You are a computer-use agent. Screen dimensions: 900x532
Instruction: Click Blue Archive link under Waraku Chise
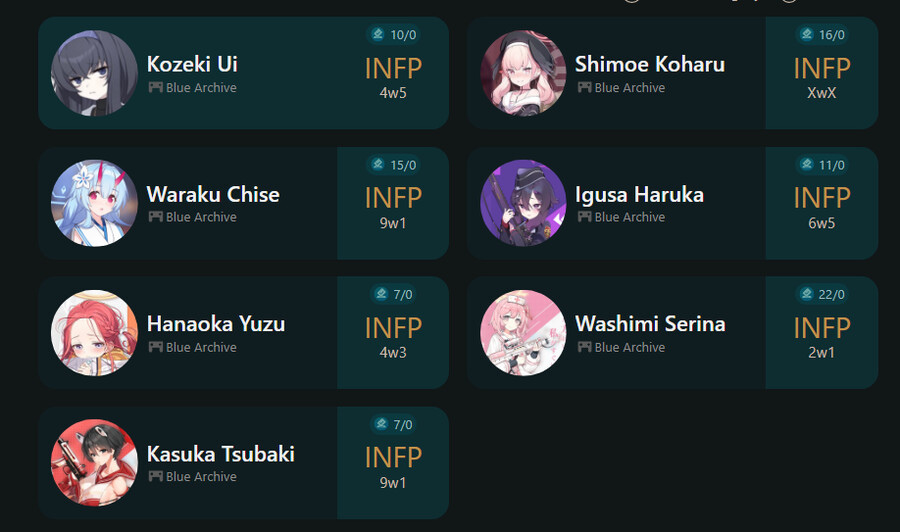point(201,217)
